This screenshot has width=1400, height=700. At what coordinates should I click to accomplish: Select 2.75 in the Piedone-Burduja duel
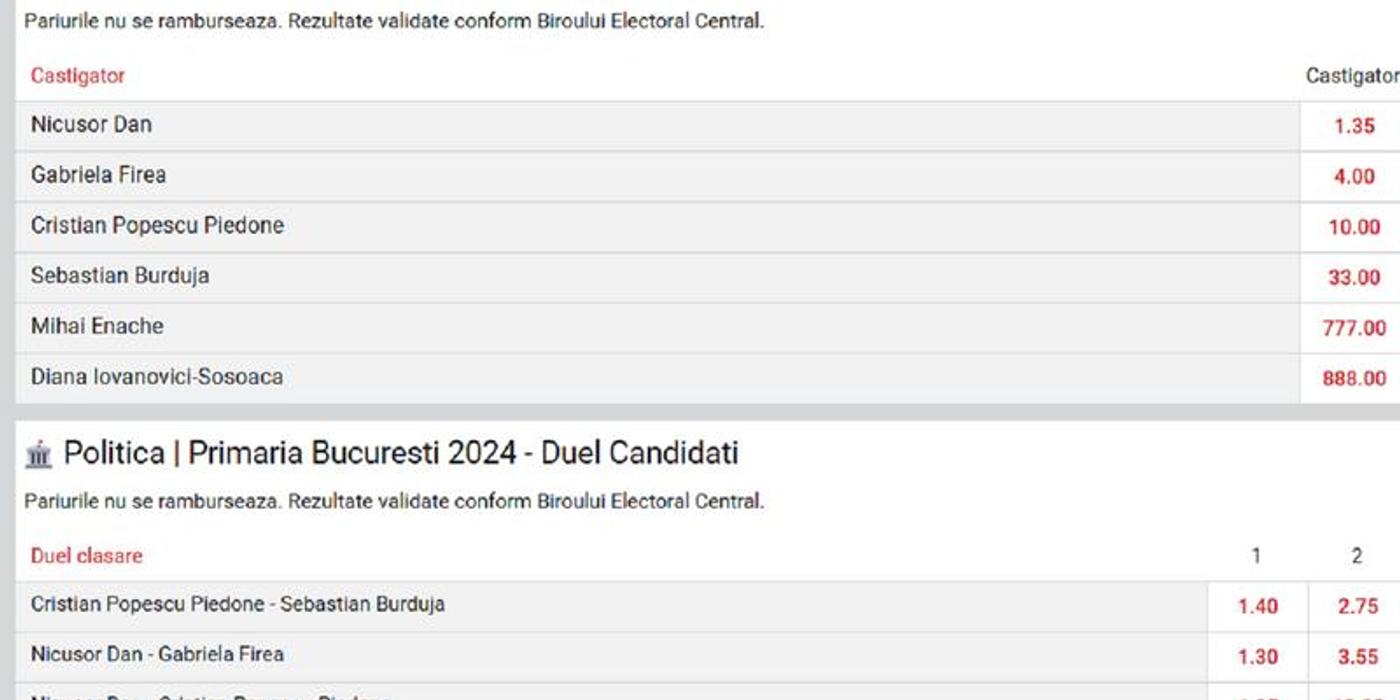click(x=1356, y=604)
